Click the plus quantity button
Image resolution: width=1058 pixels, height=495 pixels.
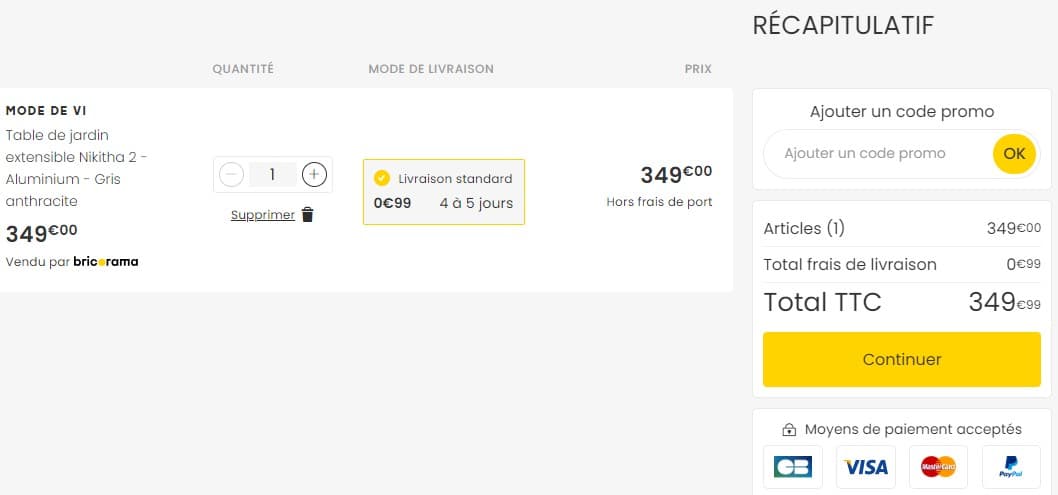tap(314, 175)
